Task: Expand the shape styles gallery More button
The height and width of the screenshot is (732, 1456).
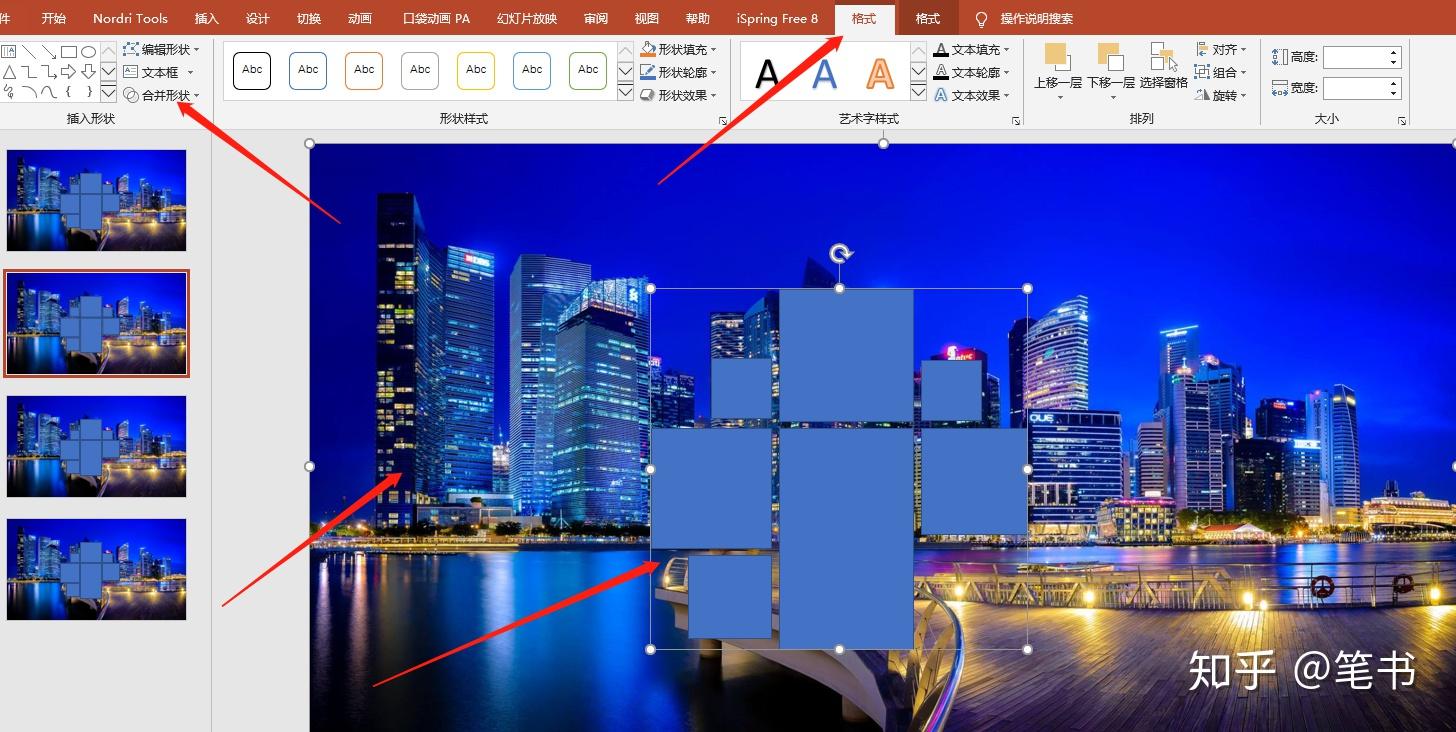Action: coord(625,93)
